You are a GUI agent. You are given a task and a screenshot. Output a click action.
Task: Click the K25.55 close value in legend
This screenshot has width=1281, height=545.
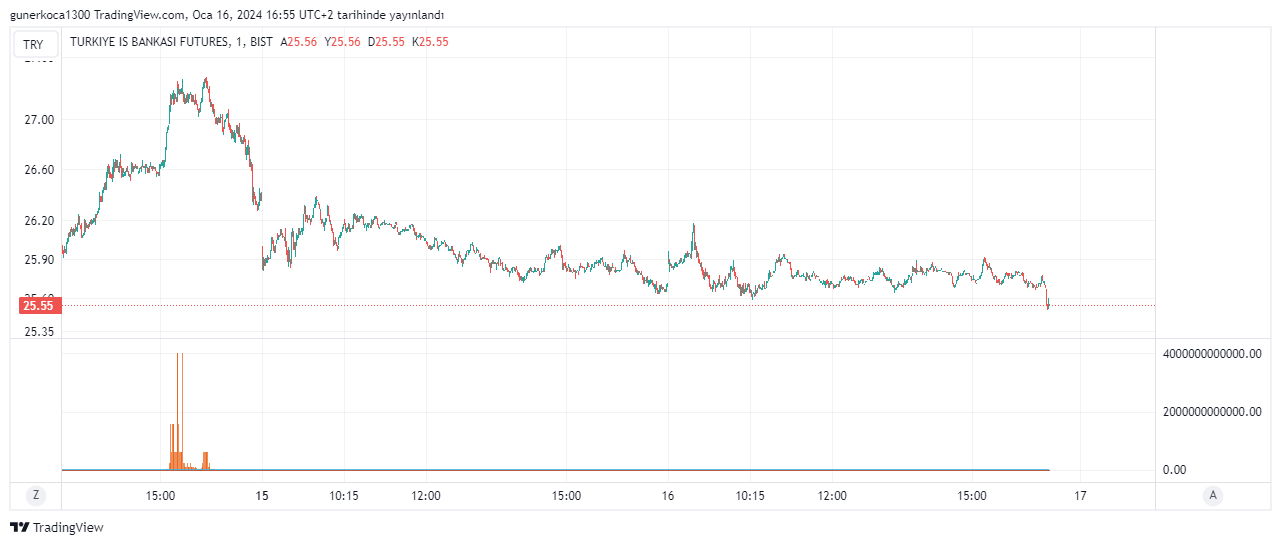click(x=430, y=42)
